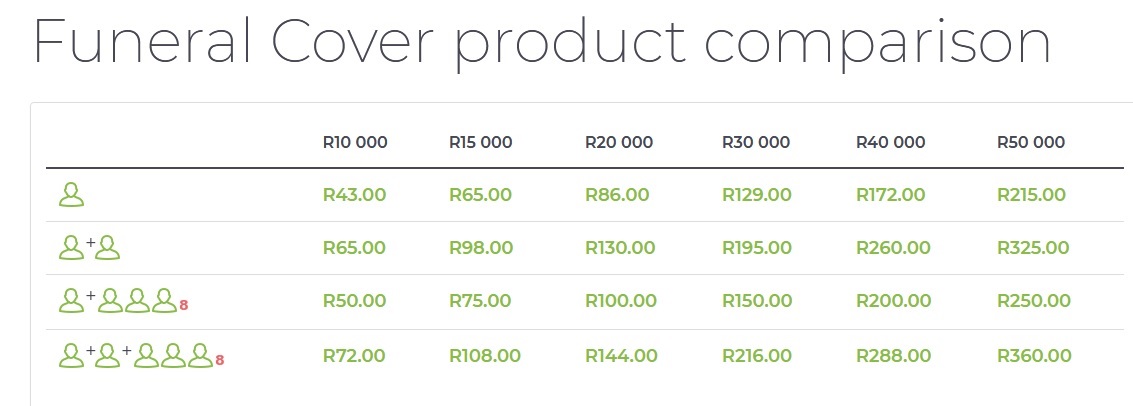This screenshot has width=1133, height=406.
Task: Select the R20 000 column header
Action: click(619, 142)
